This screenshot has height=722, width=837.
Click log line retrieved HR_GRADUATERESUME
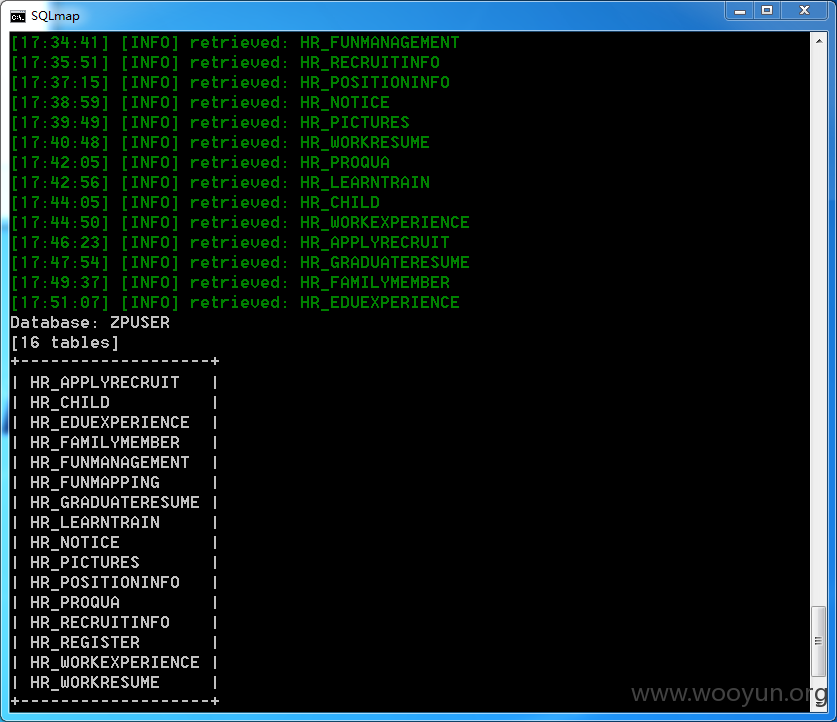pyautogui.click(x=240, y=263)
